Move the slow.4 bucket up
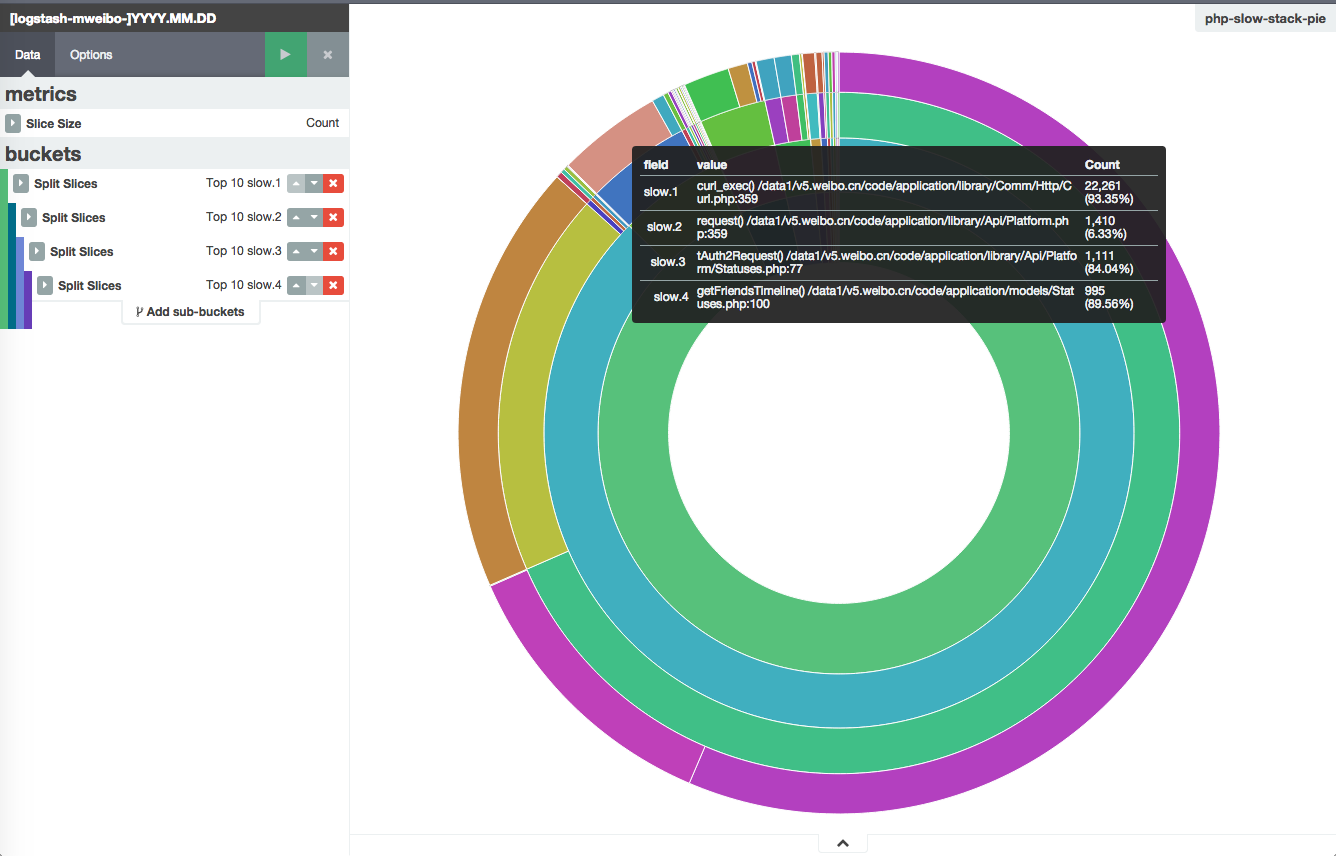This screenshot has width=1336, height=856. point(296,286)
